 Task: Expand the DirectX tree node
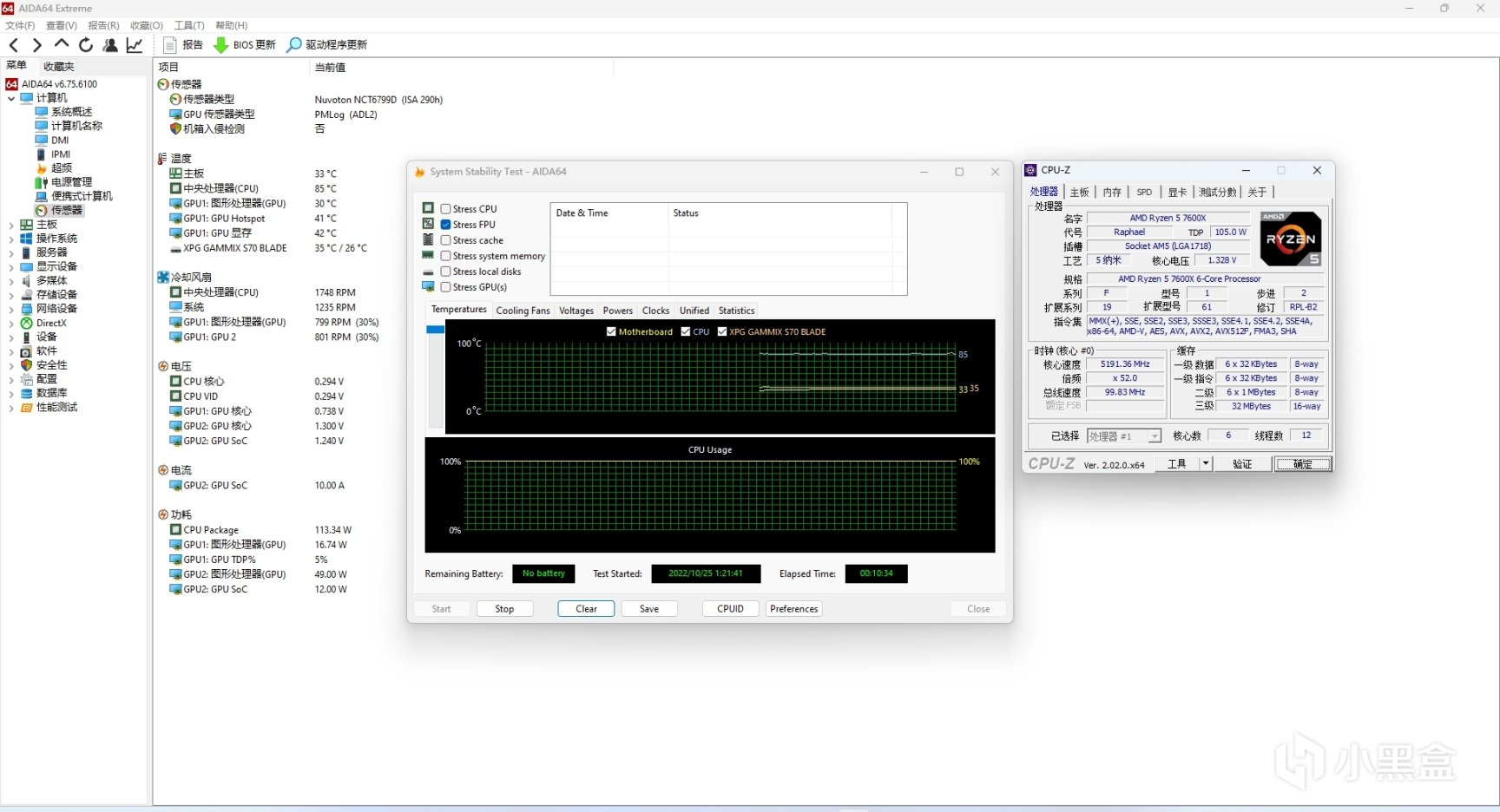click(x=11, y=323)
